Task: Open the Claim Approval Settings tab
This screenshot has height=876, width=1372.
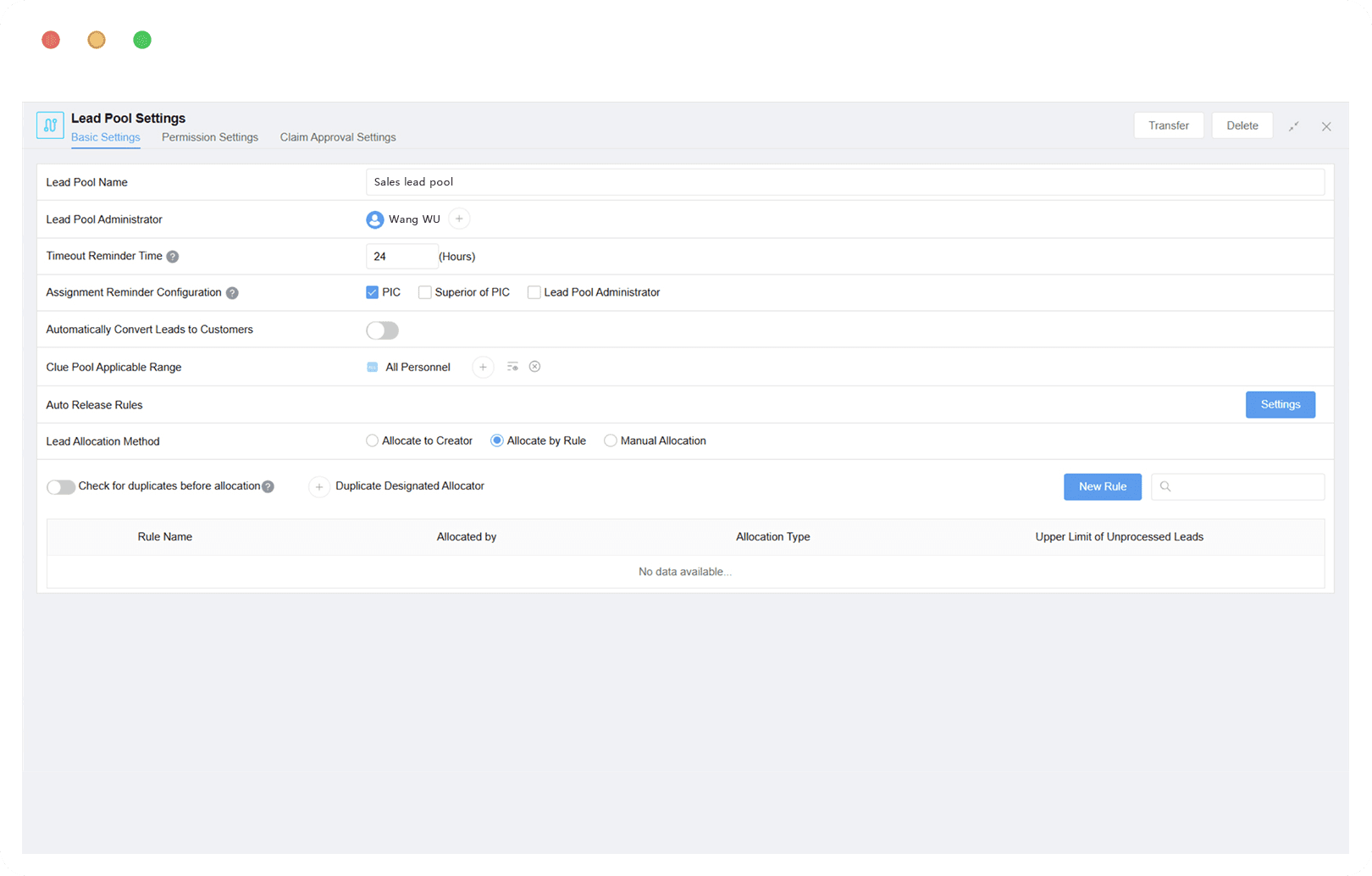Action: pyautogui.click(x=338, y=137)
